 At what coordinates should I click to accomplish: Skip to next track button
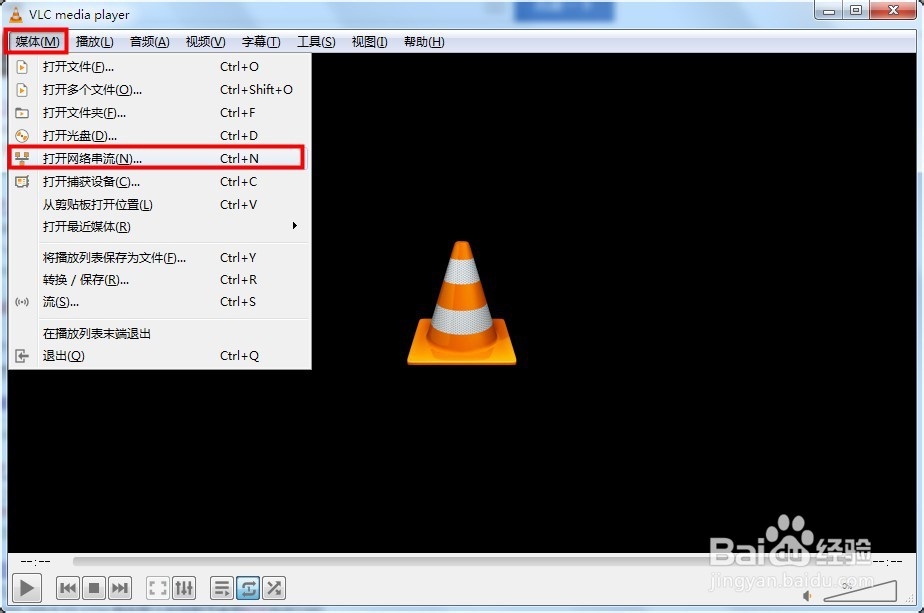(120, 588)
